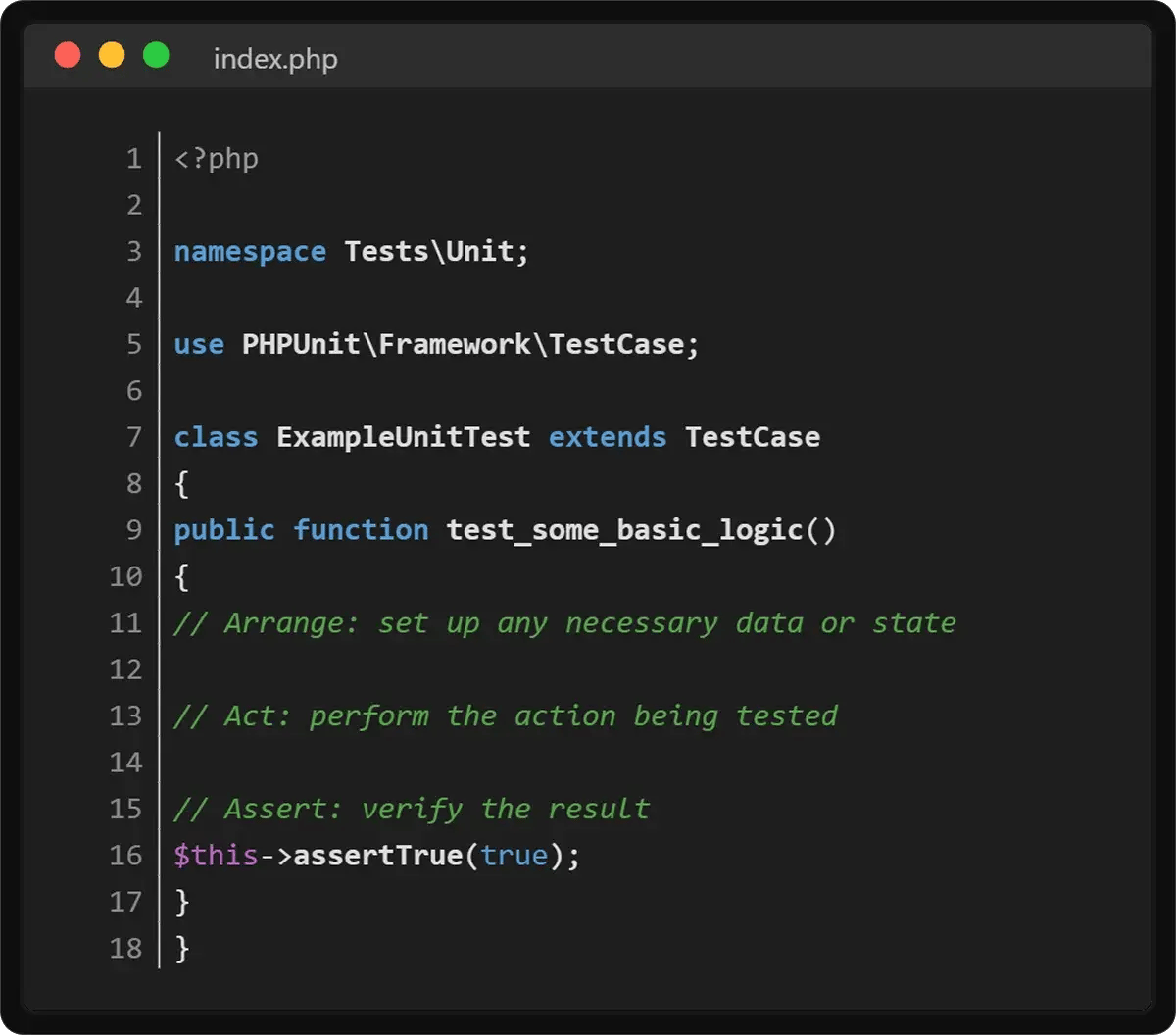Click the '// Act' comment line

506,716
